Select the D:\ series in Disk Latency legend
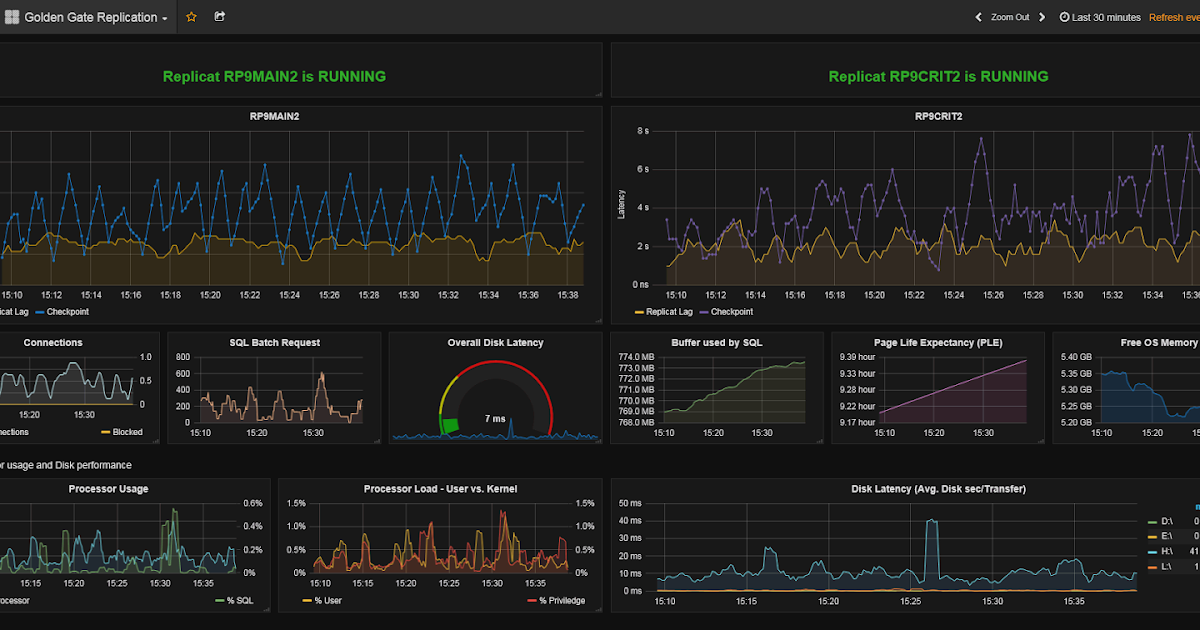This screenshot has width=1200, height=630. pos(1169,519)
